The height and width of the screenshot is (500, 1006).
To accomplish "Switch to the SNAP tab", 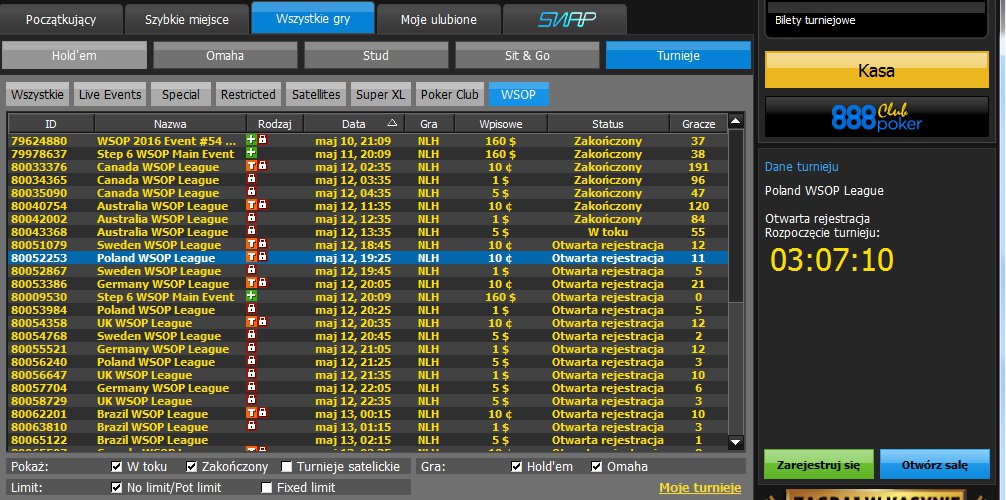I will [565, 19].
